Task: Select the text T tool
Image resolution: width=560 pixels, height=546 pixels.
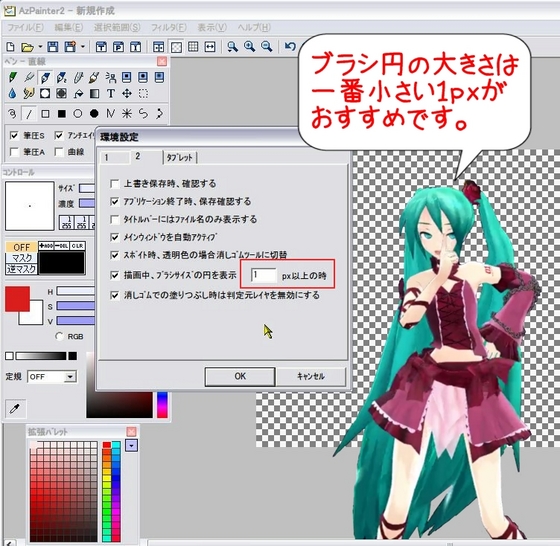Action: click(111, 94)
